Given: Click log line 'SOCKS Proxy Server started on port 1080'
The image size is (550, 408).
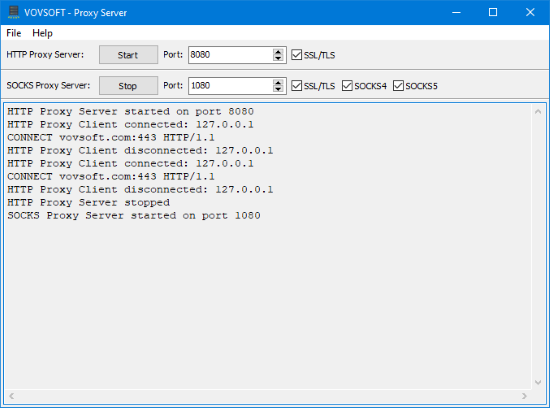Looking at the screenshot, I should coord(134,215).
